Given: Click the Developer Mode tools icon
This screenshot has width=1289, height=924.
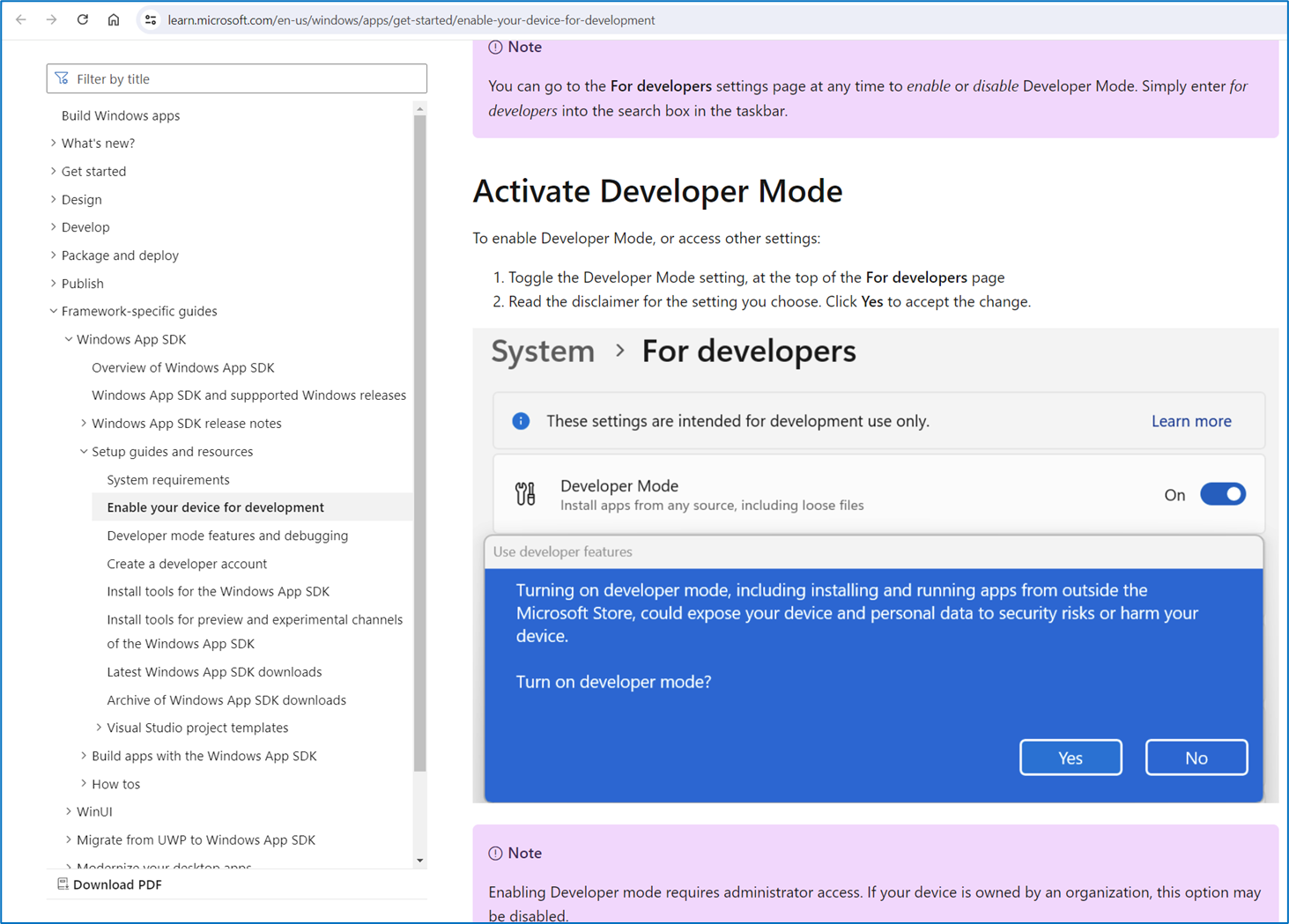Looking at the screenshot, I should 525,494.
